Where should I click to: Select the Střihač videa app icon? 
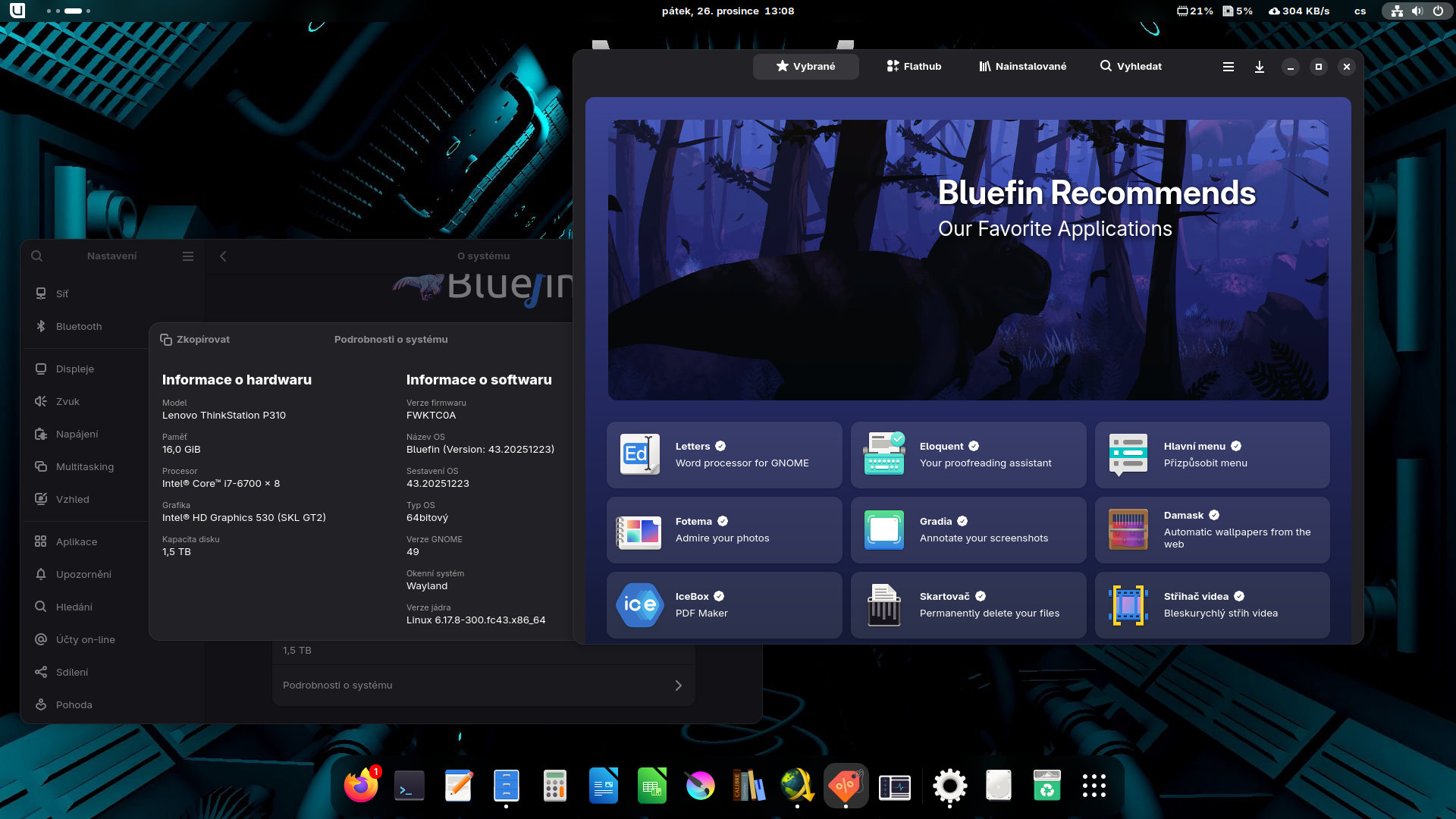(x=1128, y=604)
